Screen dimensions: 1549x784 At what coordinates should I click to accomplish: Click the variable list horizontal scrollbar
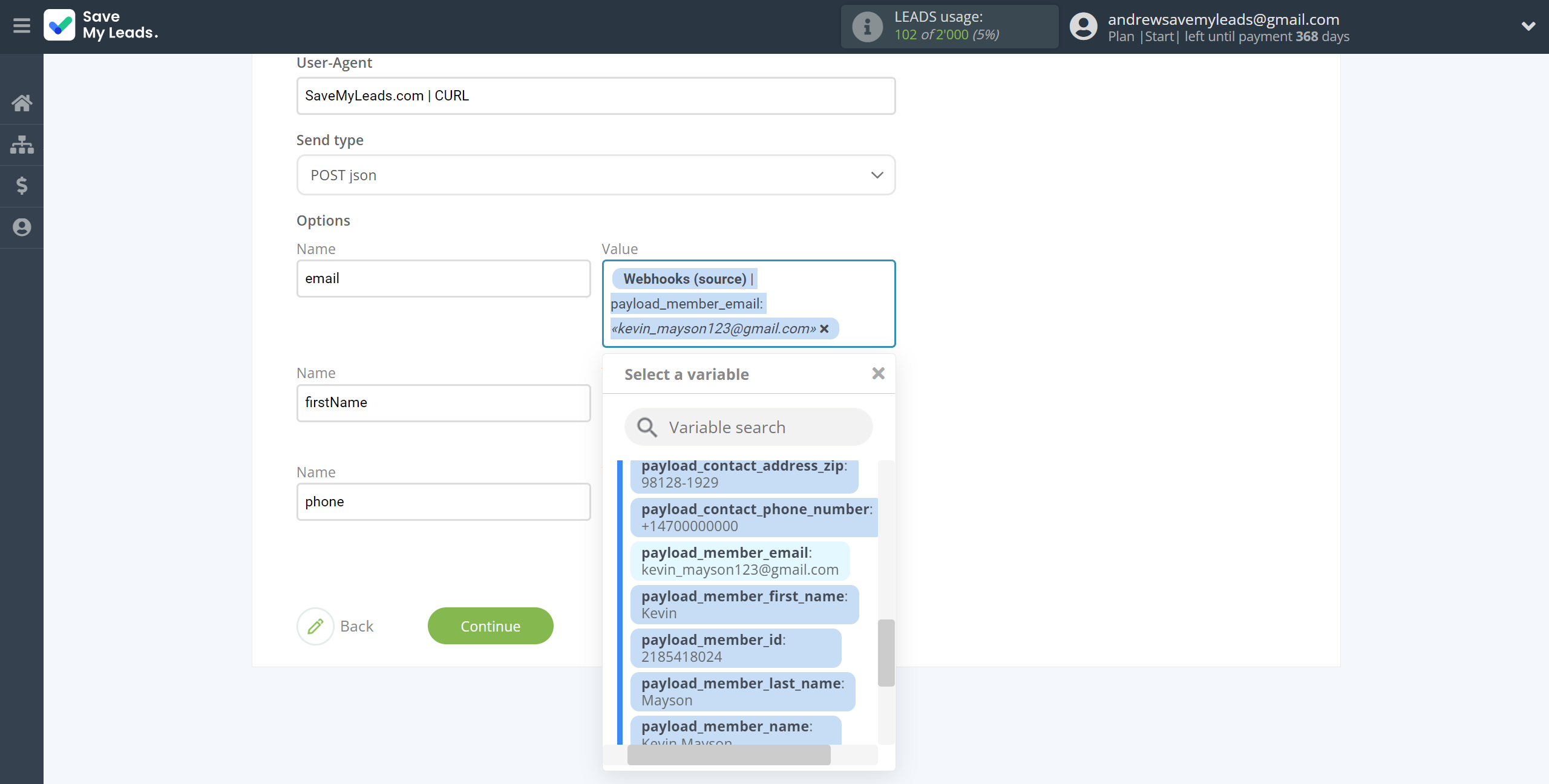(x=729, y=755)
